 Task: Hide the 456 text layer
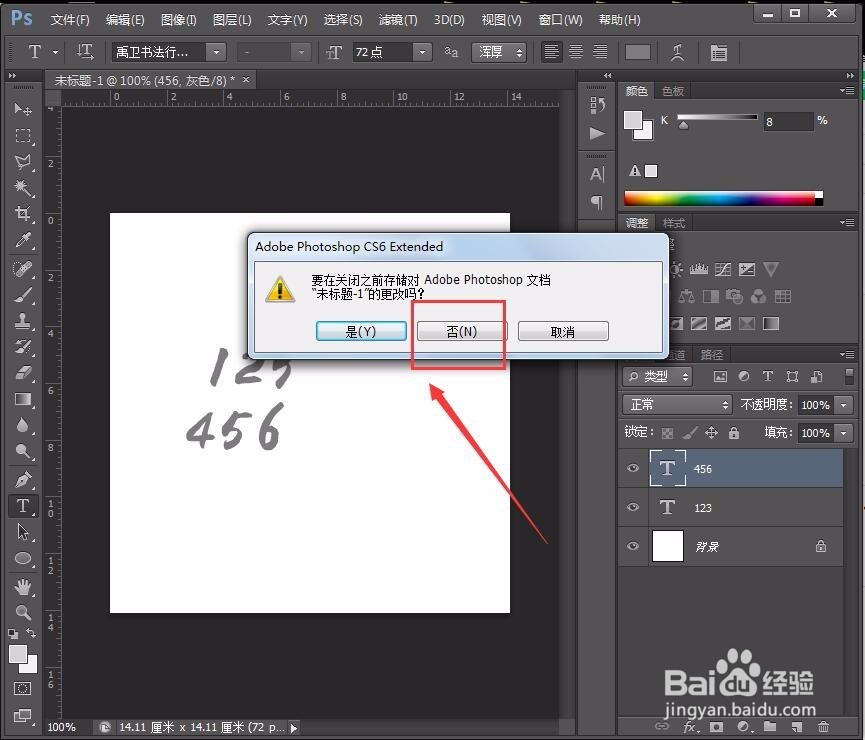(633, 468)
